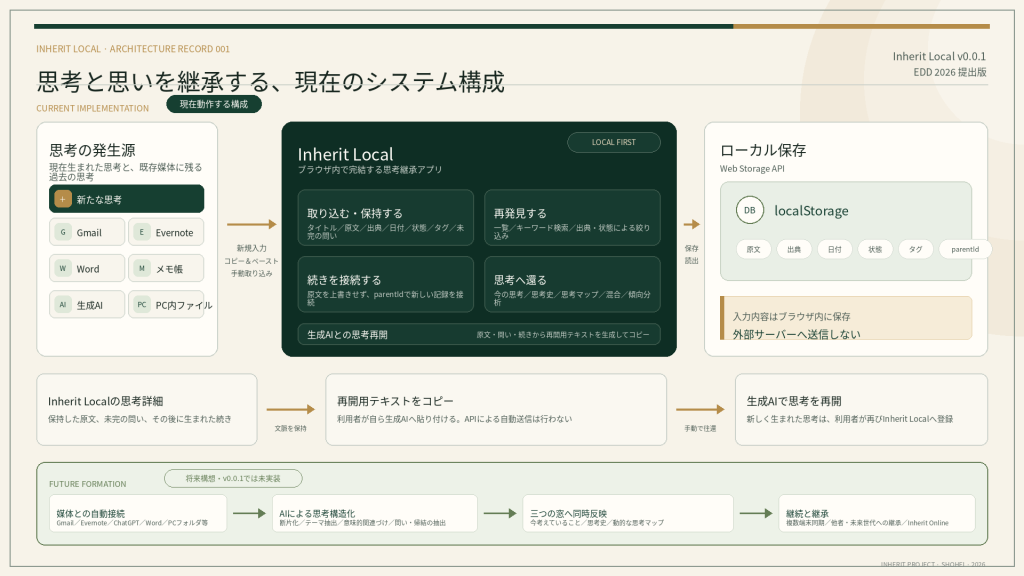Click the 入力内容はブラウザ内に保存 text
The width and height of the screenshot is (1024, 576).
[x=791, y=316]
